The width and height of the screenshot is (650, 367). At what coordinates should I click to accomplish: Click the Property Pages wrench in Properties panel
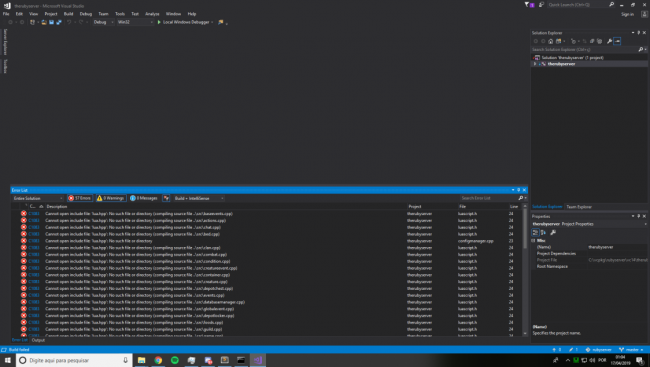click(553, 233)
